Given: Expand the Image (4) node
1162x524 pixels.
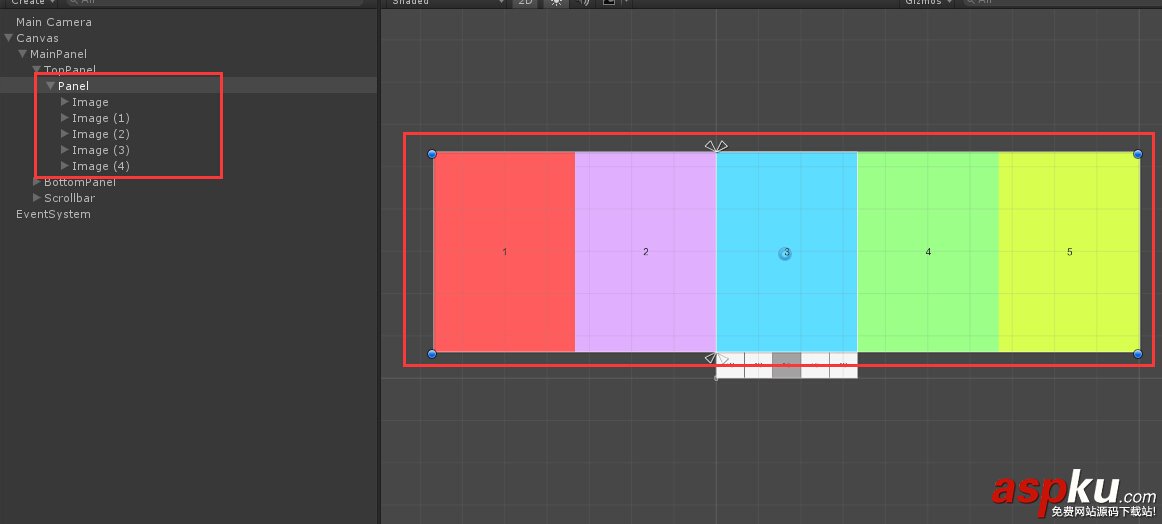Looking at the screenshot, I should click(x=64, y=166).
